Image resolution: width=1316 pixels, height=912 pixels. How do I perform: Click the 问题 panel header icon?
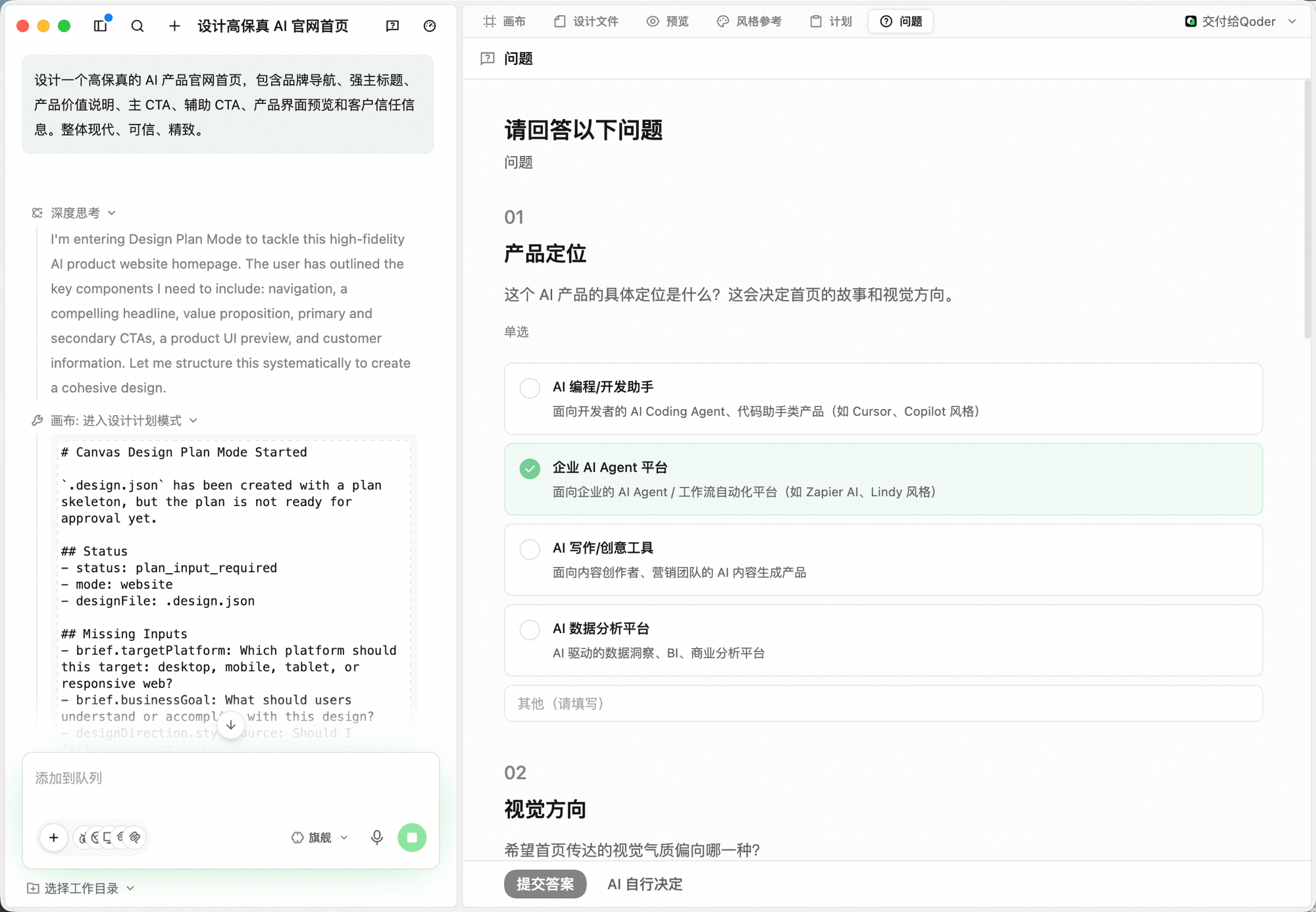pyautogui.click(x=488, y=59)
